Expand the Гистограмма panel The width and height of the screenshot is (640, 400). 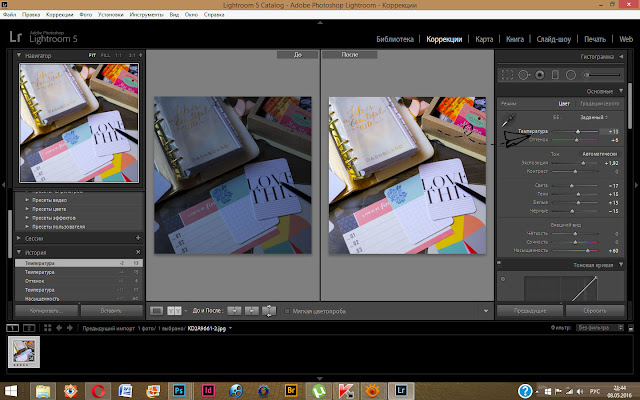(x=621, y=56)
